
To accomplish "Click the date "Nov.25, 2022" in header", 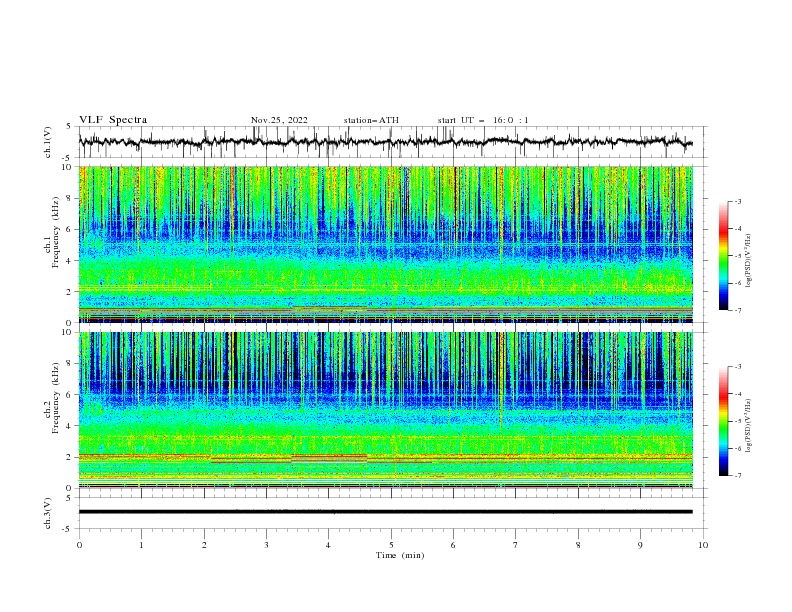I will click(279, 120).
